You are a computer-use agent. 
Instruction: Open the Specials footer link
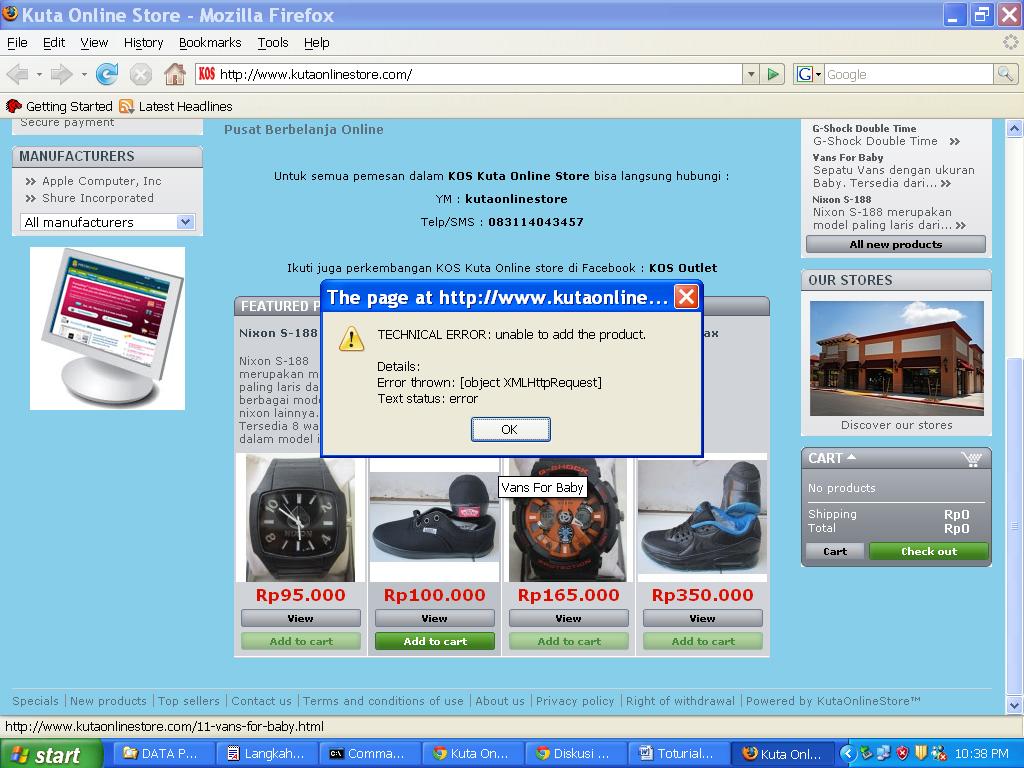tap(35, 701)
